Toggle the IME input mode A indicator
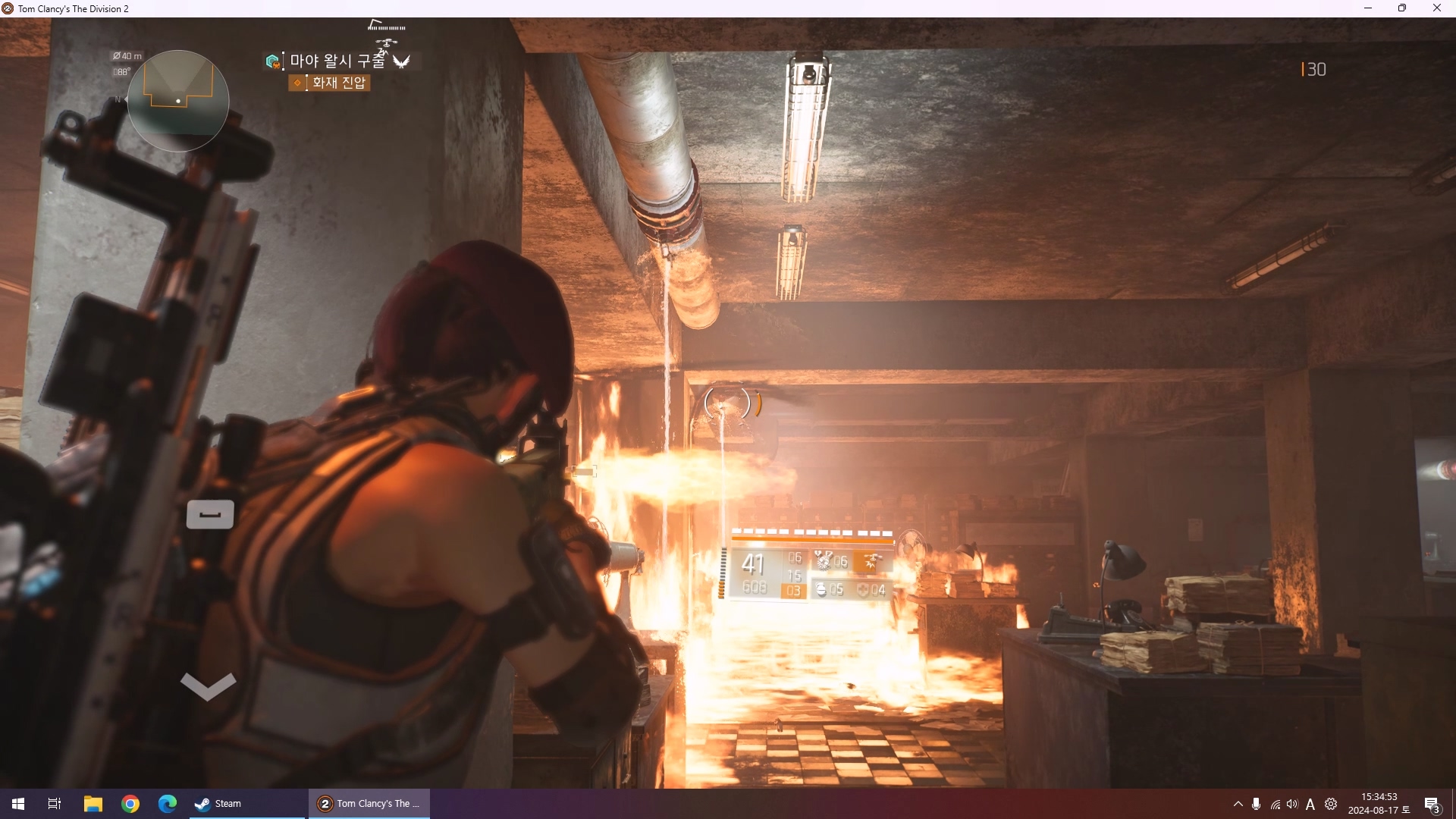This screenshot has height=819, width=1456. coord(1310,804)
